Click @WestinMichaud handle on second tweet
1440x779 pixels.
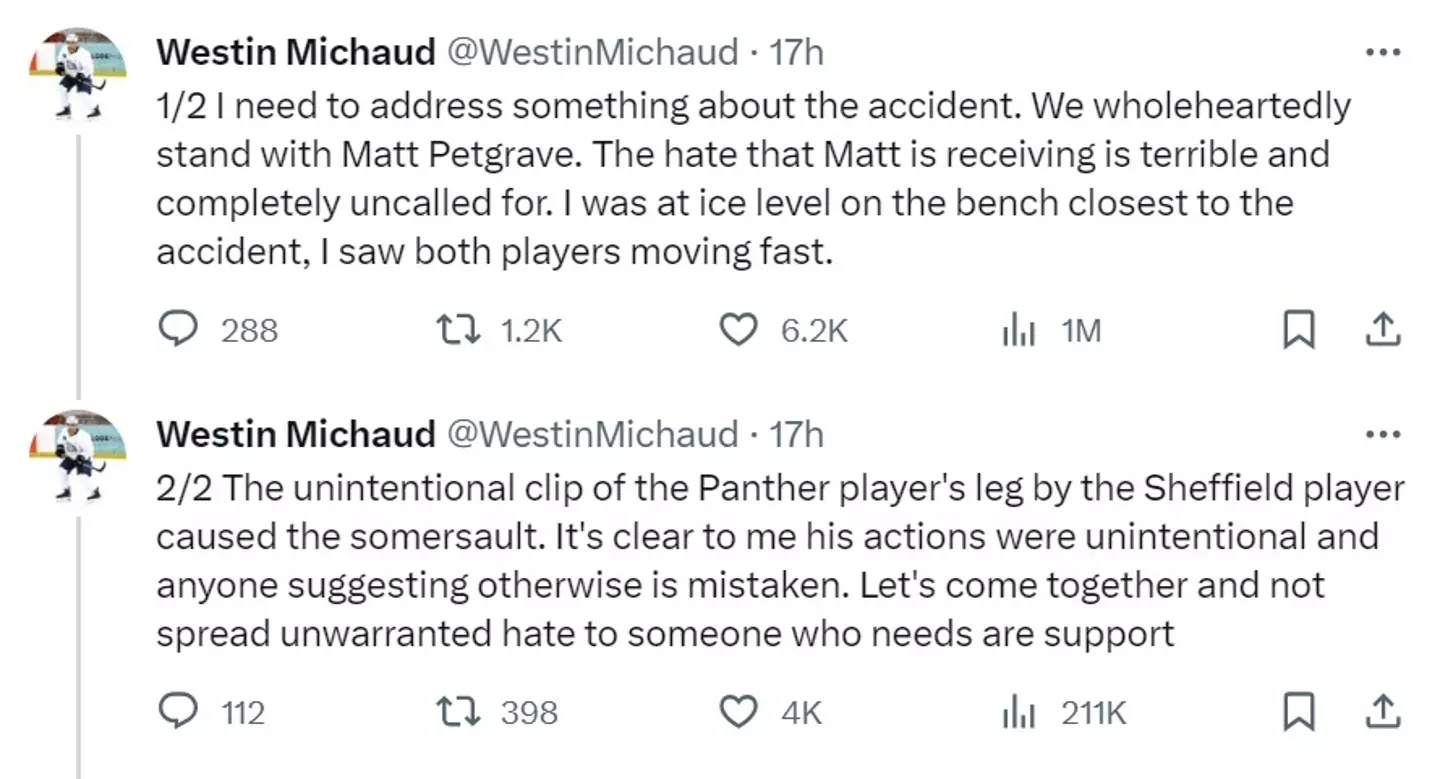point(591,435)
